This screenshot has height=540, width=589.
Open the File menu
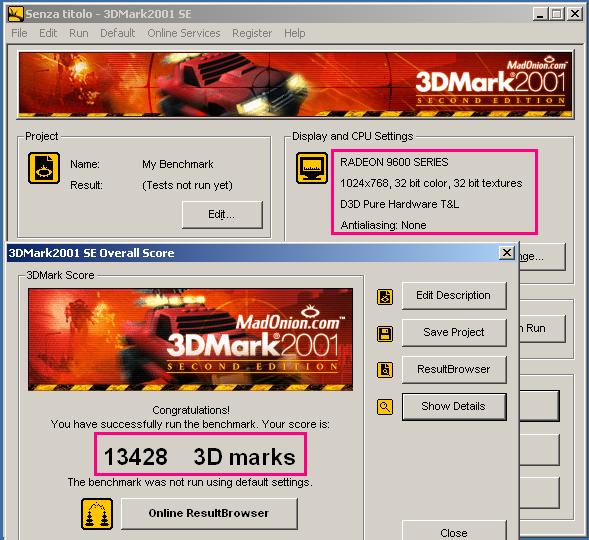pyautogui.click(x=19, y=33)
